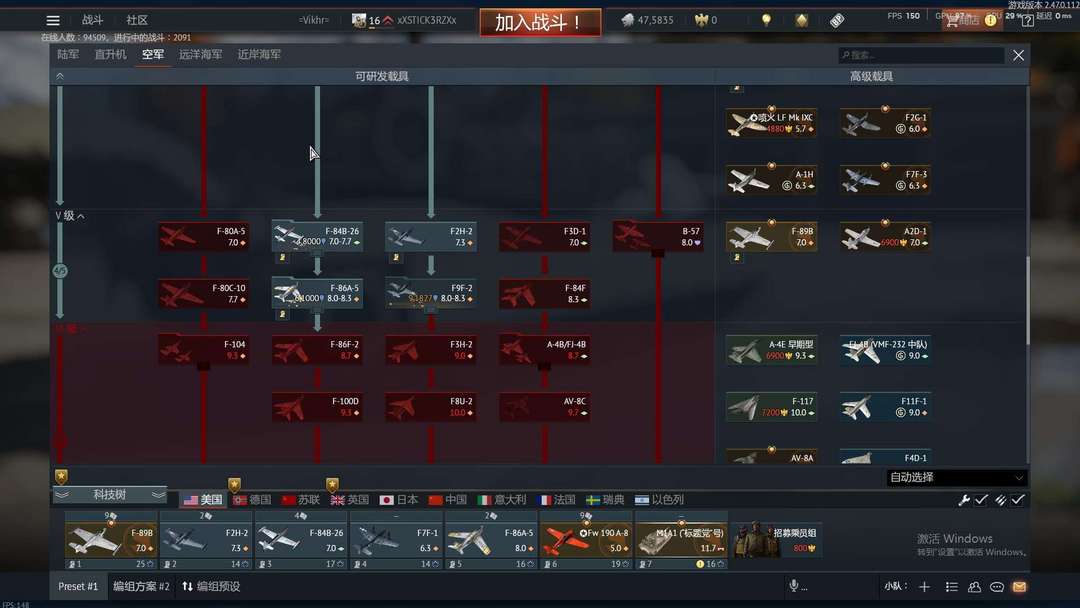
Task: Open the 编组预设 presets button
Action: point(211,587)
